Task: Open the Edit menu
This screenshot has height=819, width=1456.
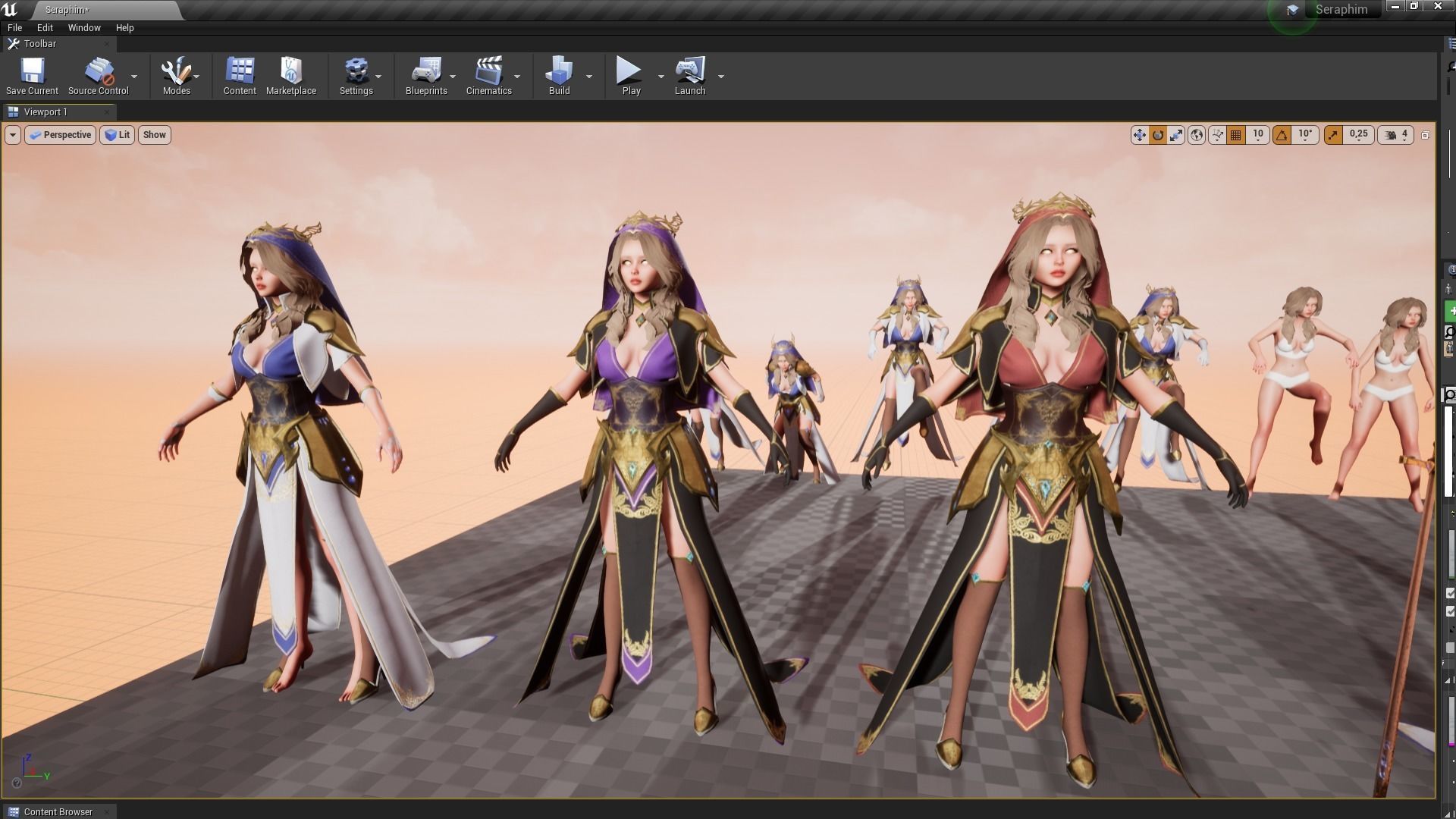Action: pos(45,27)
